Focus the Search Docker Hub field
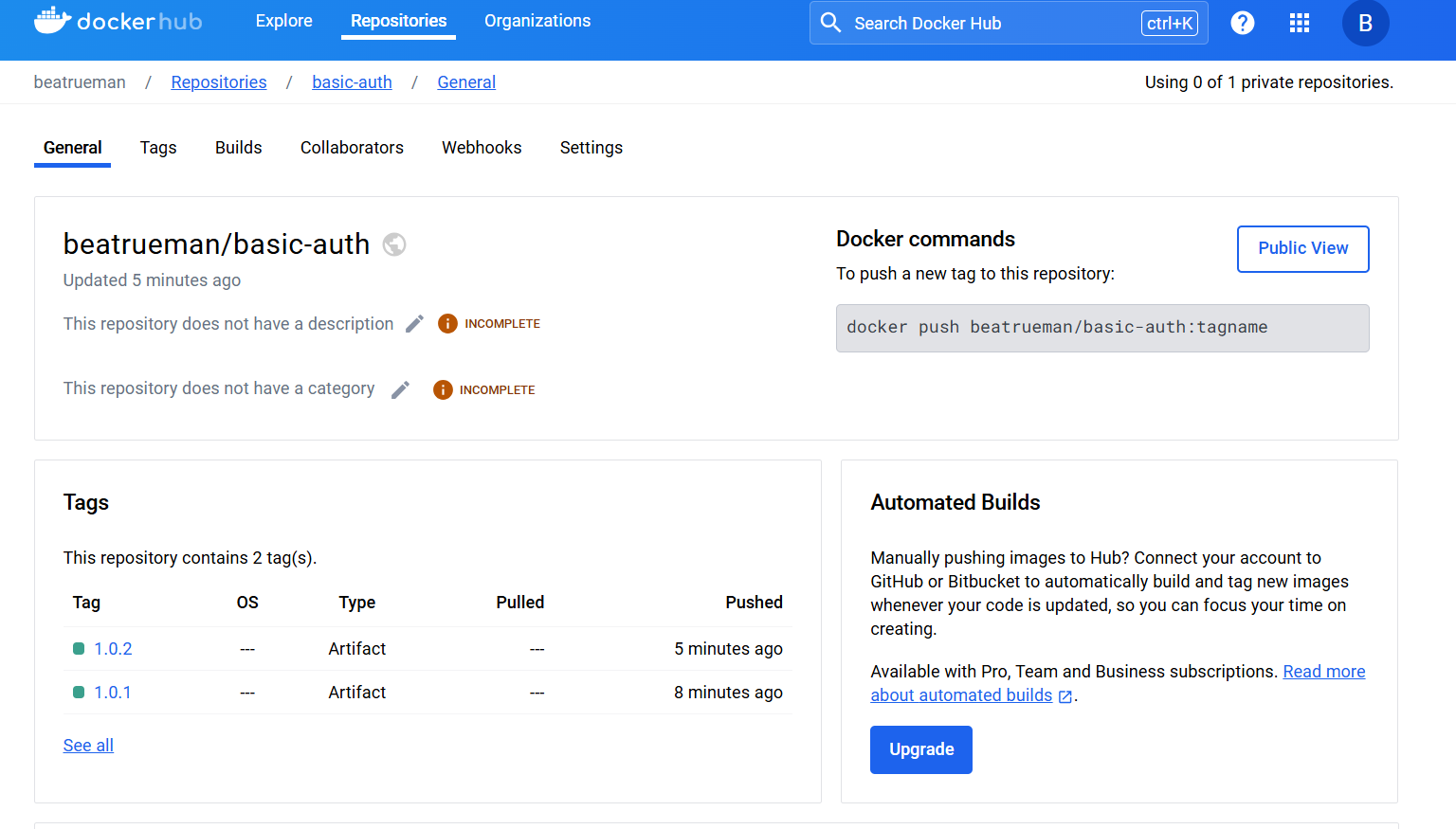Screen dimensions: 1456x829 click(x=986, y=23)
